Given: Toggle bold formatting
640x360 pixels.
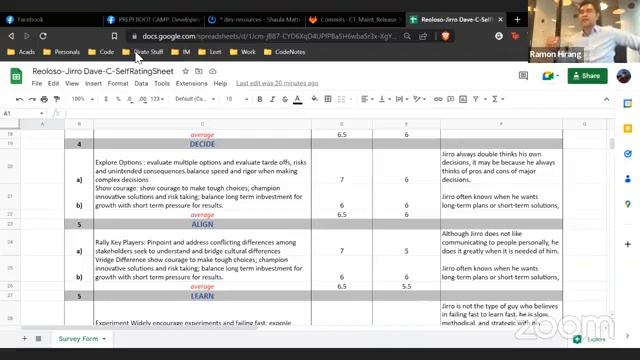Looking at the screenshot, I should (260, 99).
